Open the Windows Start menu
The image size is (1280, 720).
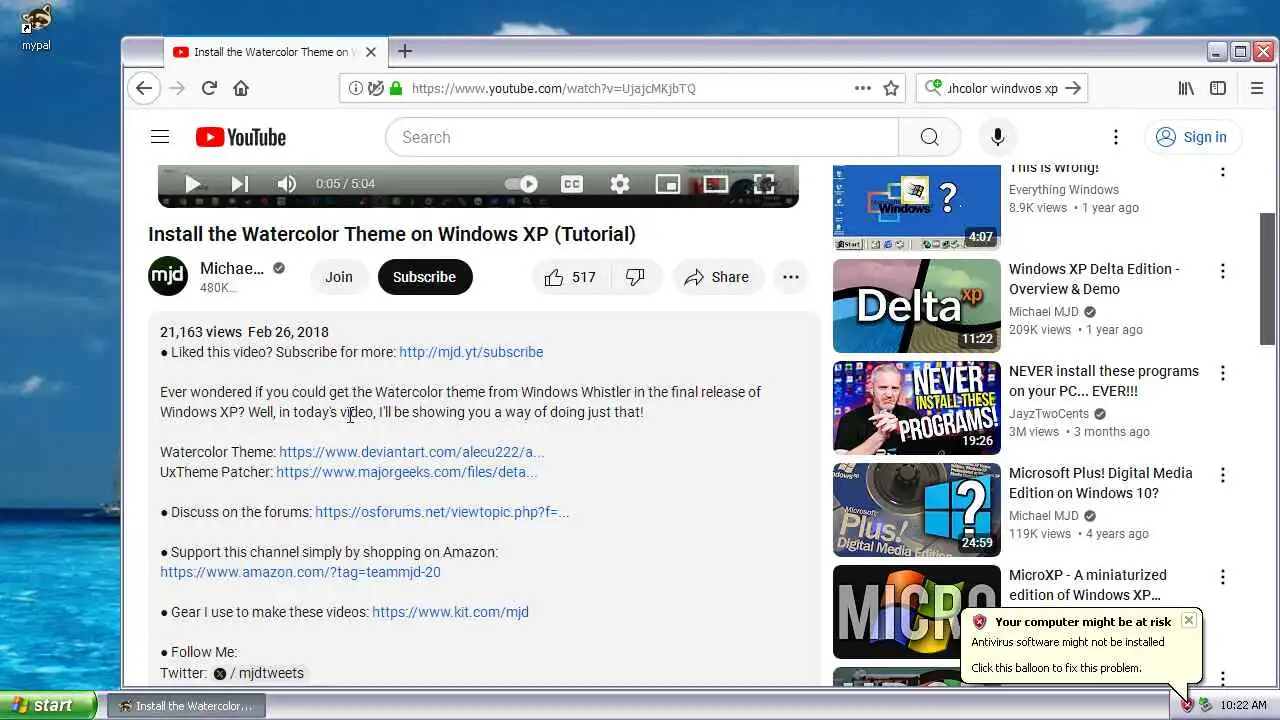click(x=48, y=705)
